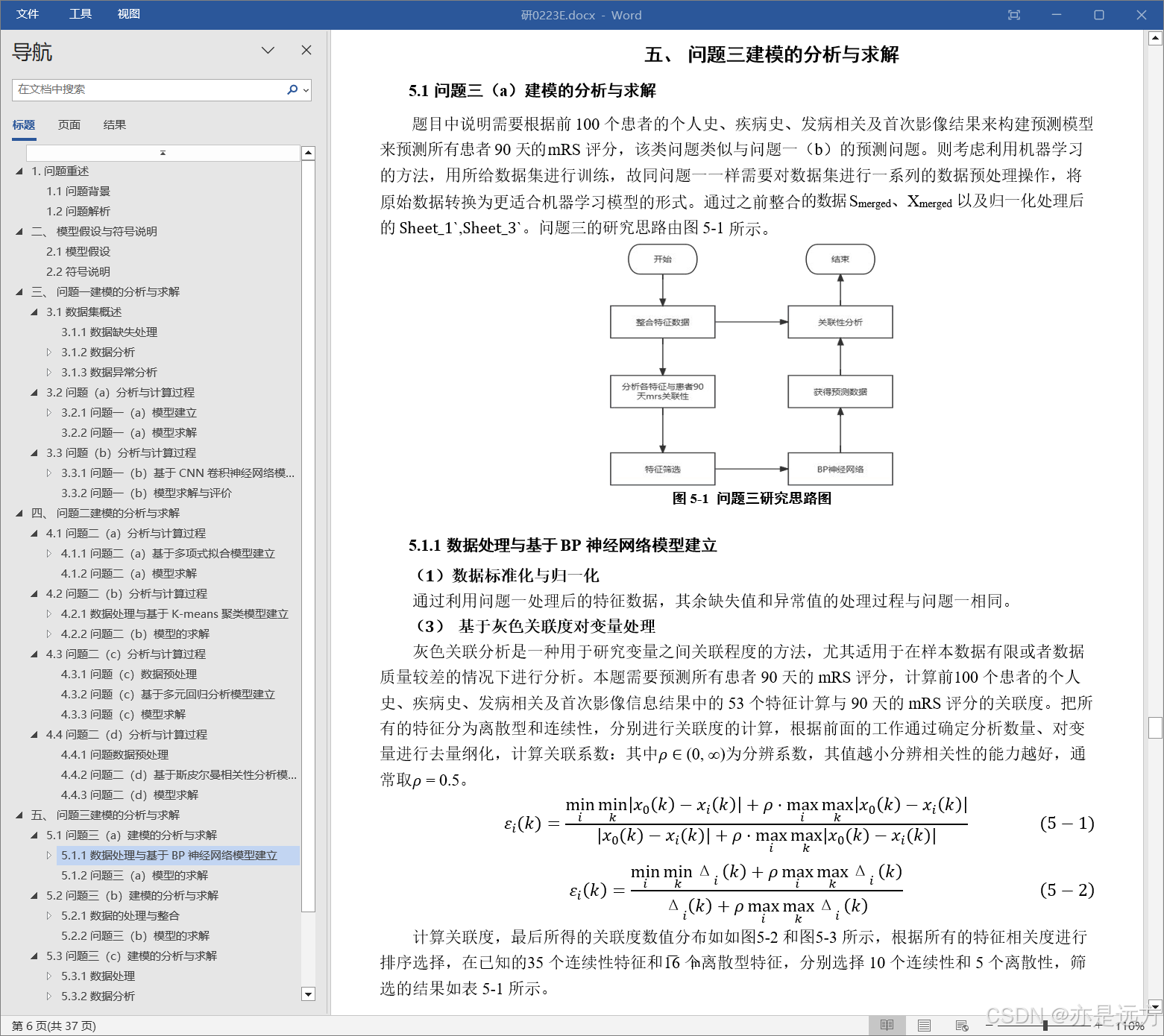Collapse heading 3.2 问题 (a) 分析与计算过程
The height and width of the screenshot is (1036, 1164).
[34, 393]
